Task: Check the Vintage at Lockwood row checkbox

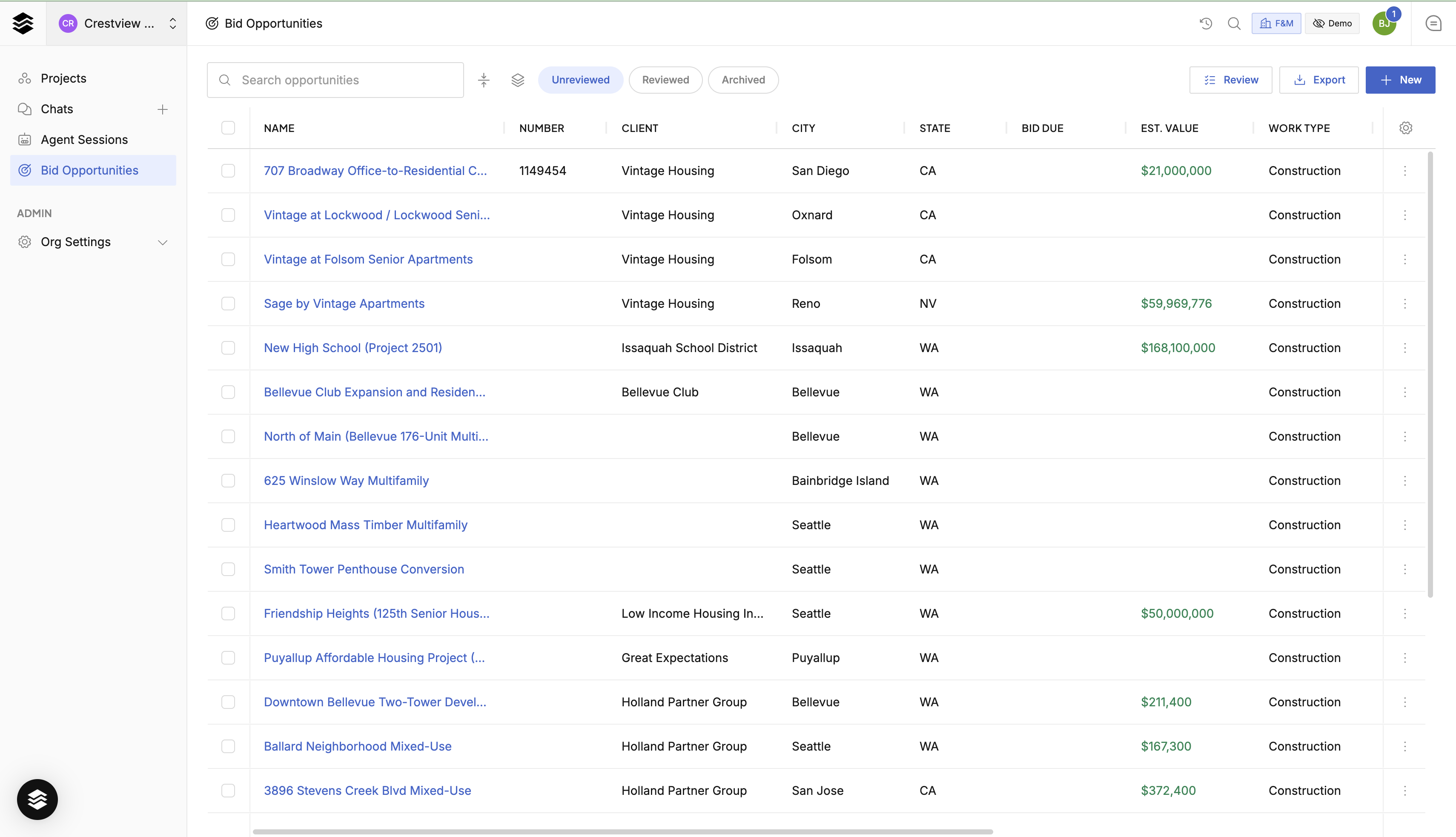Action: [x=228, y=215]
